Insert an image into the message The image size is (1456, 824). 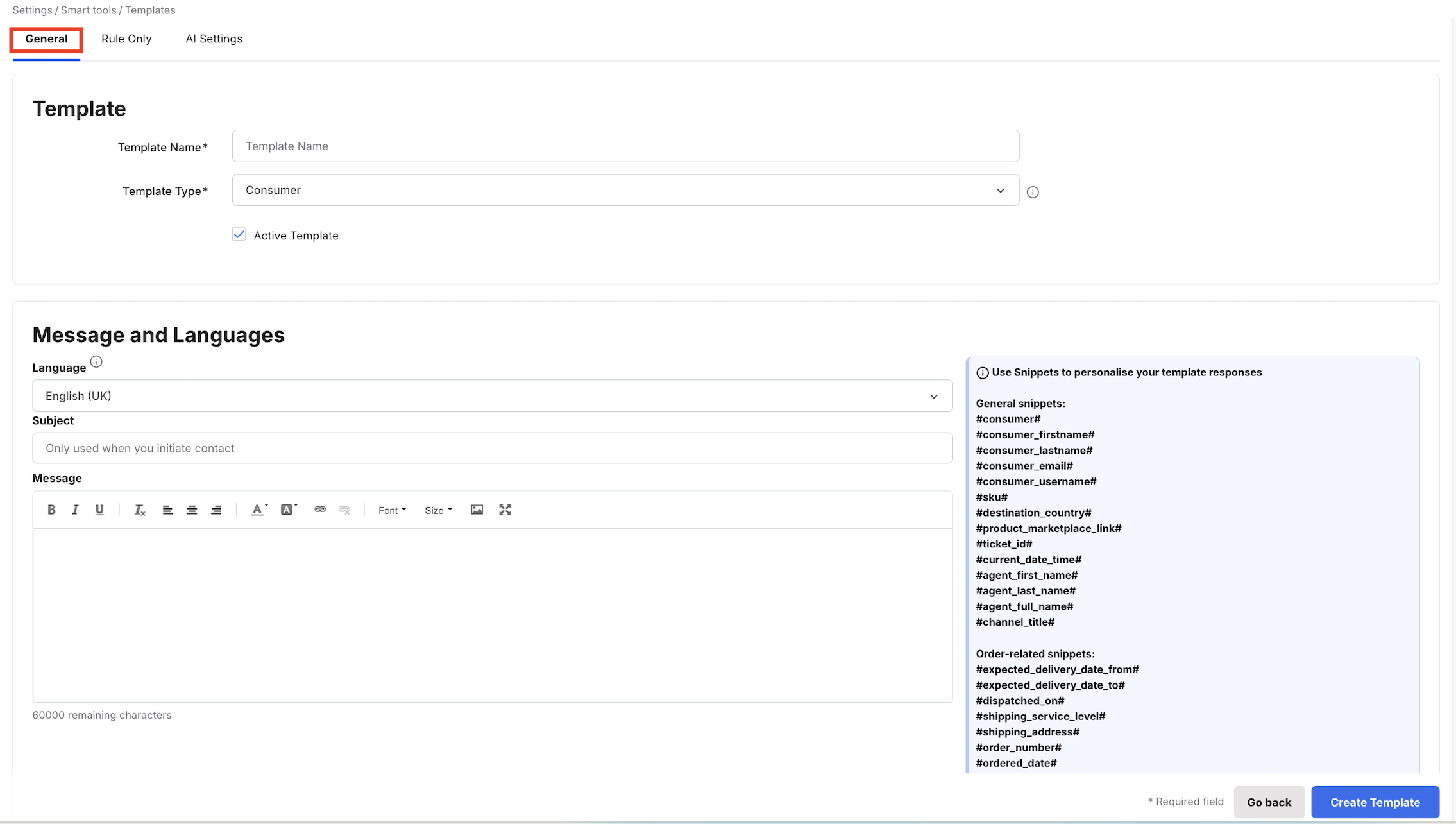pyautogui.click(x=477, y=510)
